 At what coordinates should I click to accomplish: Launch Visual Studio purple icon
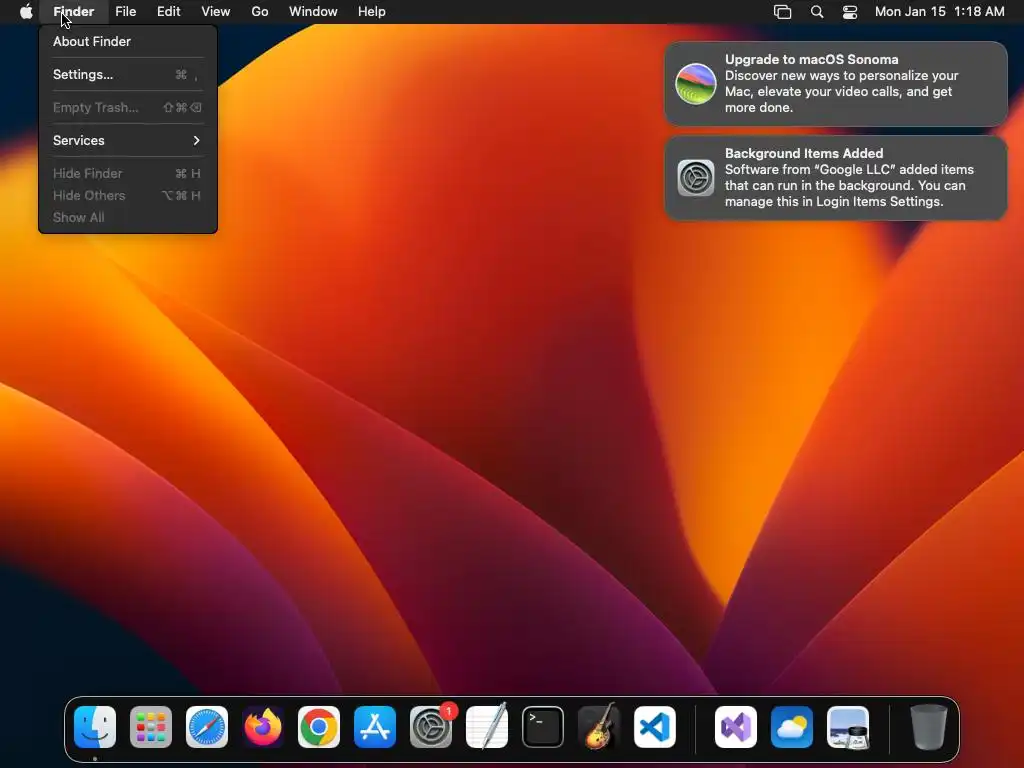tap(736, 727)
